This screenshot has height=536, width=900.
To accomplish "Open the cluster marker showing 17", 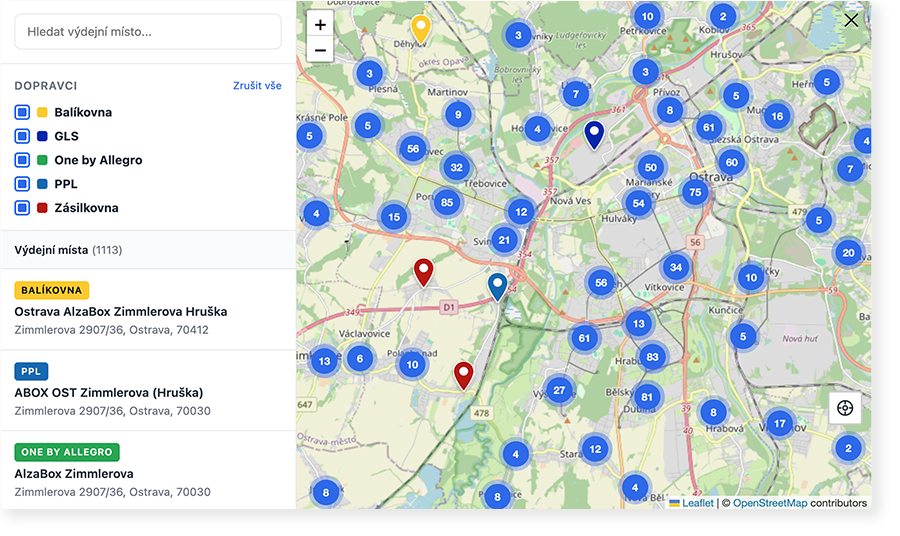I will coord(779,424).
